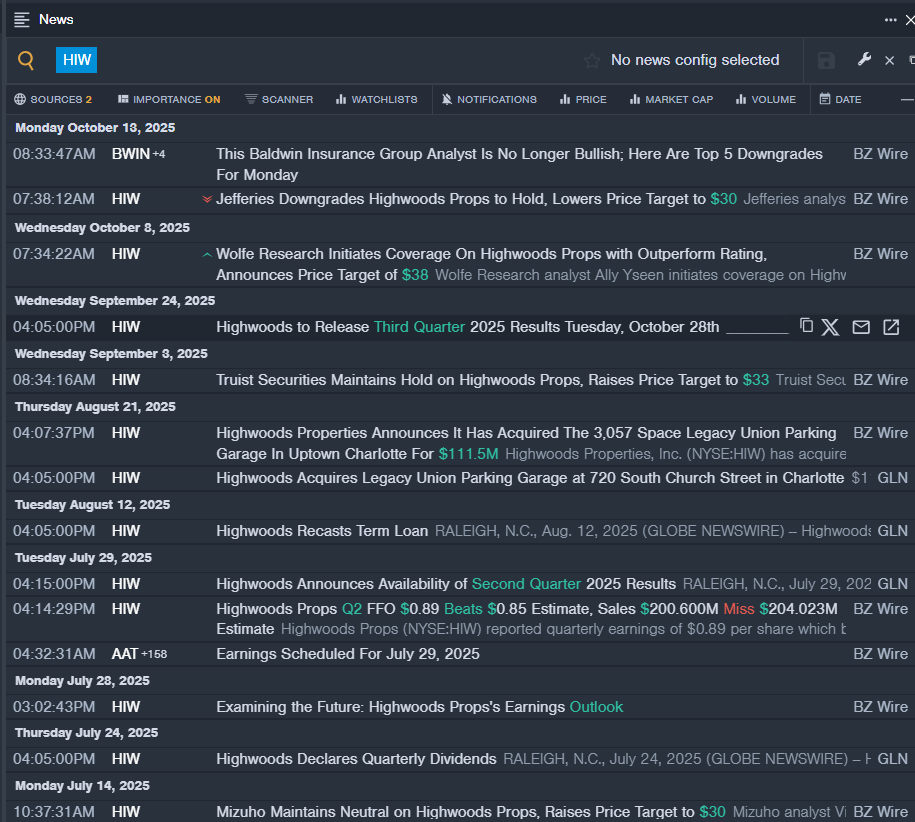Expand the Date filter
This screenshot has width=915, height=822.
(x=840, y=99)
